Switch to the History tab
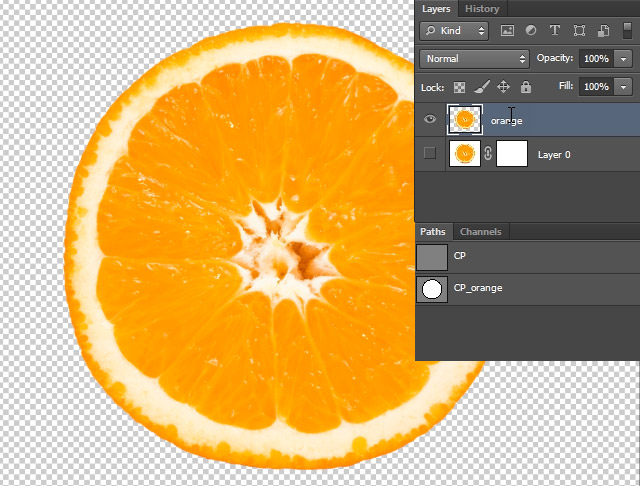 click(482, 9)
